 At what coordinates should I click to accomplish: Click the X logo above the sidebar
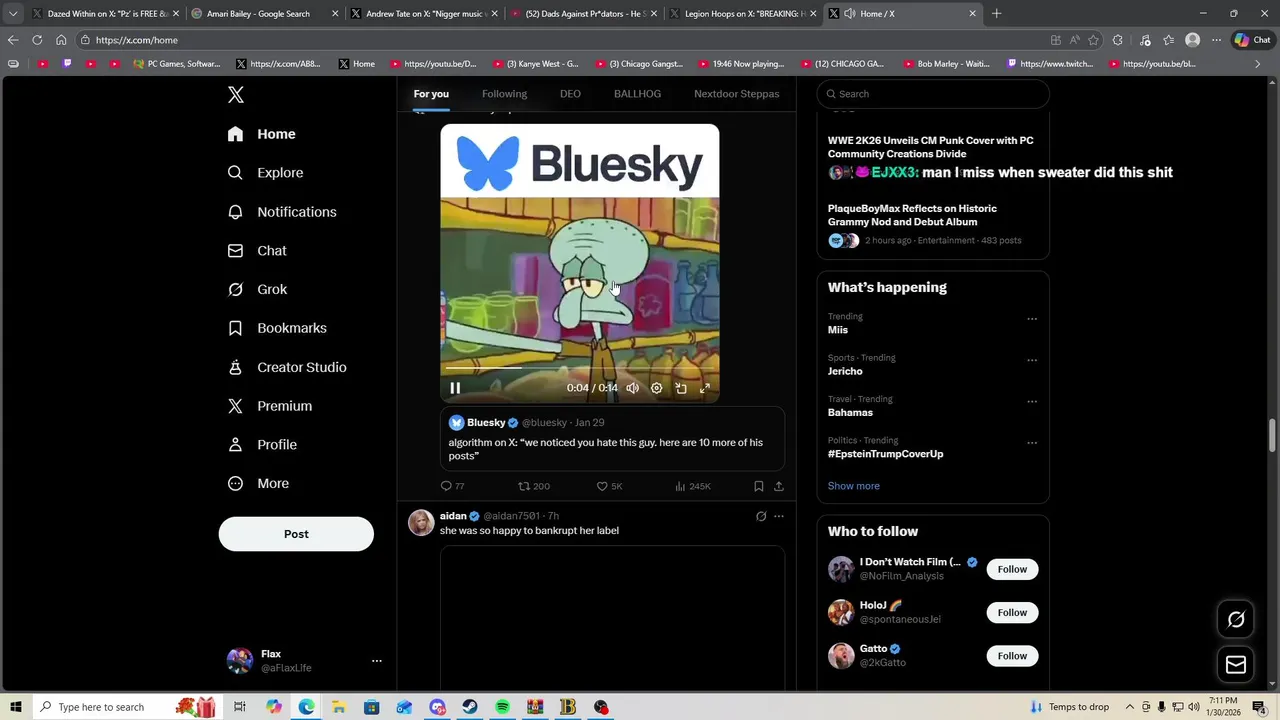click(x=236, y=95)
